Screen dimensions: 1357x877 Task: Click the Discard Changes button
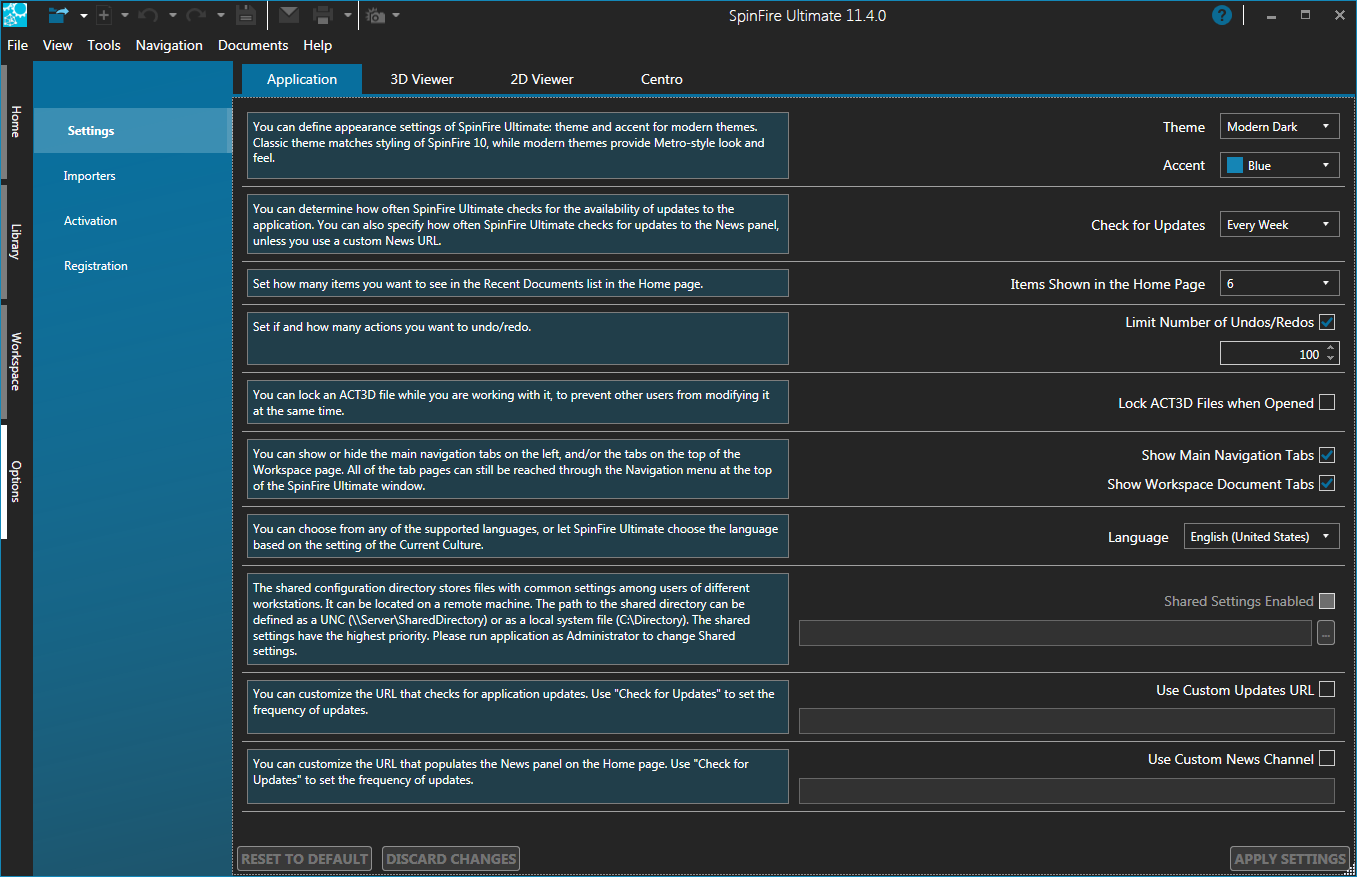[451, 858]
